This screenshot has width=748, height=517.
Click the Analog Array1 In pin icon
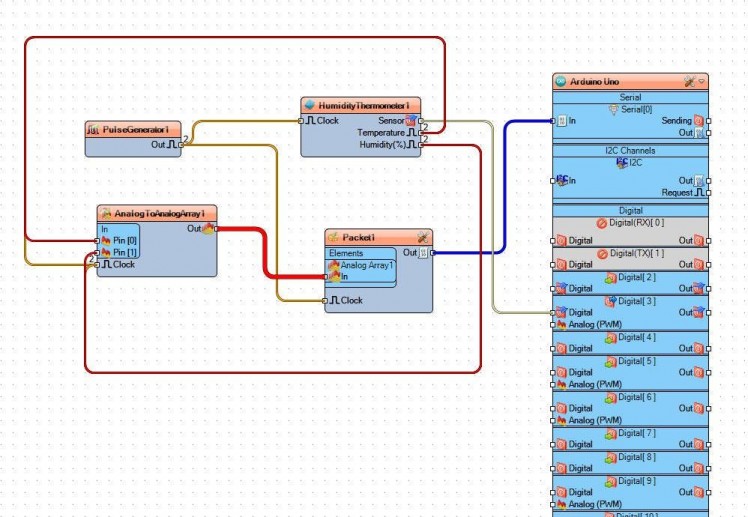tap(334, 277)
